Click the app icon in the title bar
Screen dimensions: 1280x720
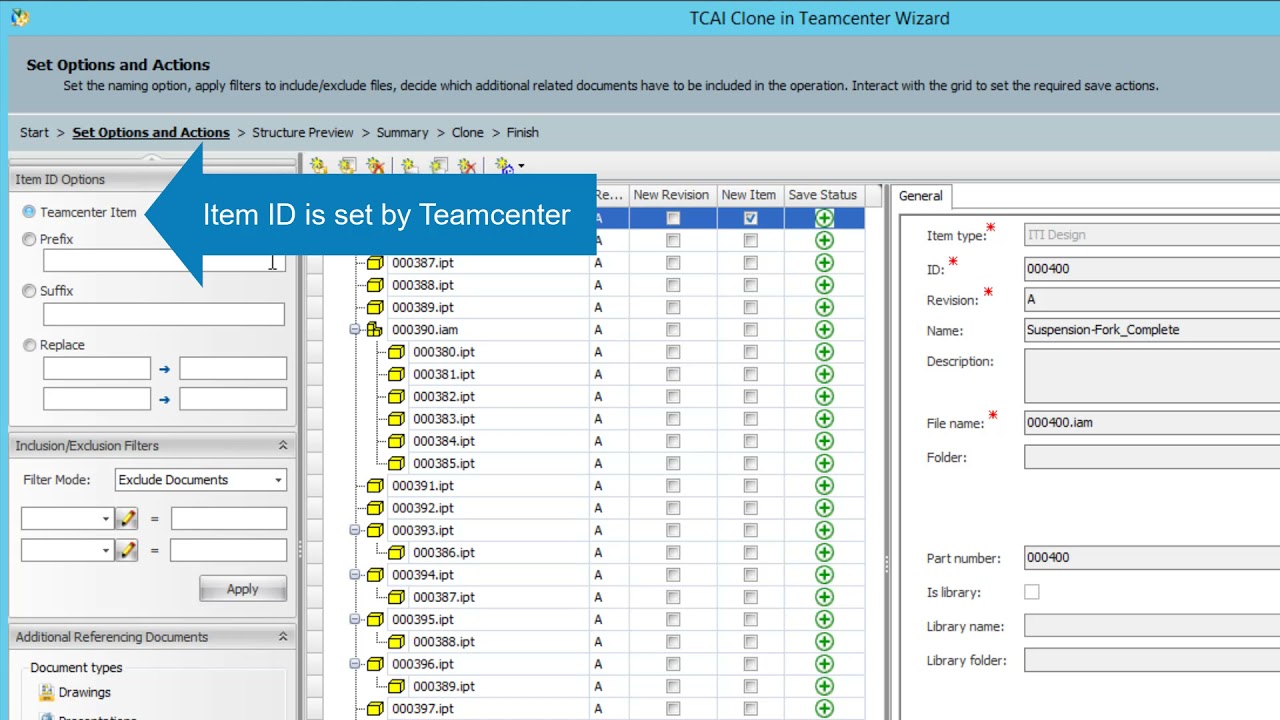pos(19,17)
